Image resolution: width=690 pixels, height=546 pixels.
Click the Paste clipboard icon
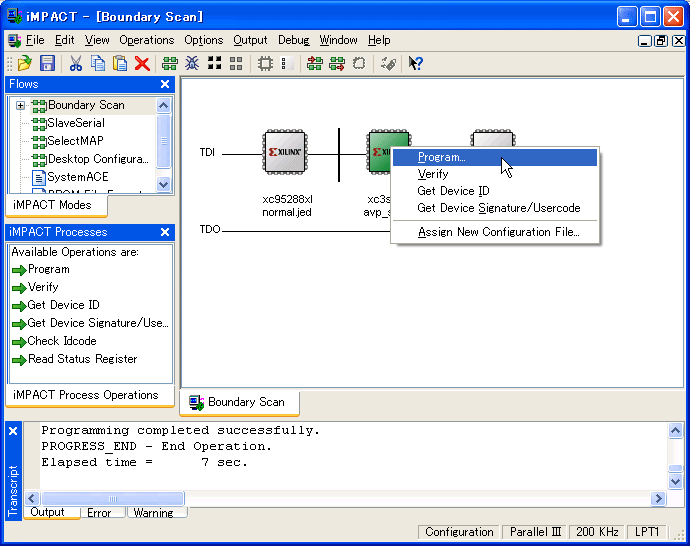[x=120, y=63]
